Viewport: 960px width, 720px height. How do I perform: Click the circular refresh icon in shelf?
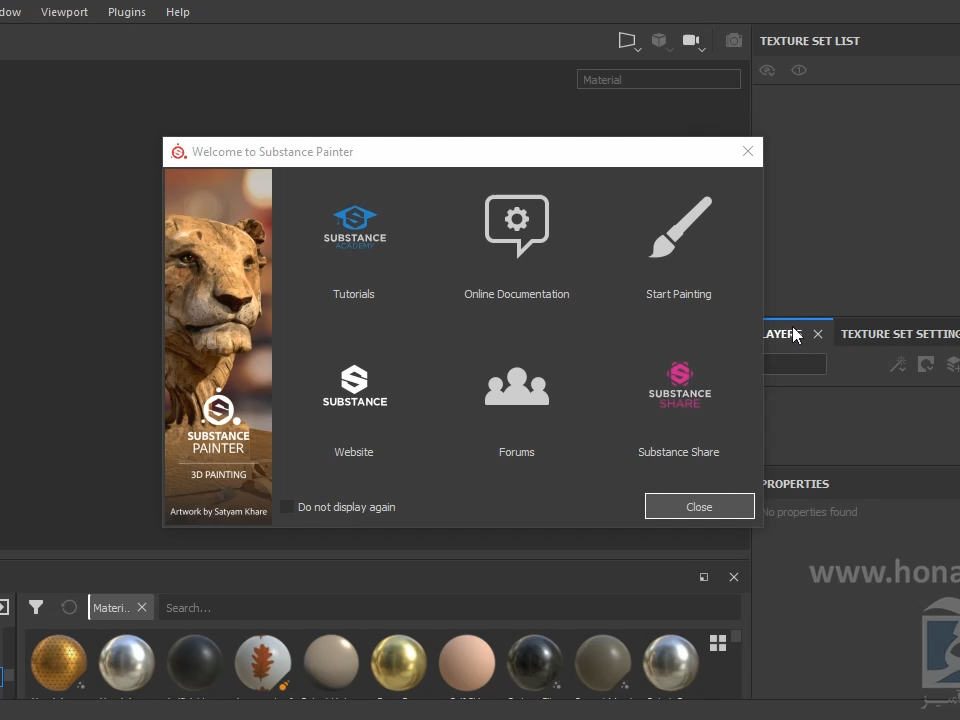coord(69,607)
